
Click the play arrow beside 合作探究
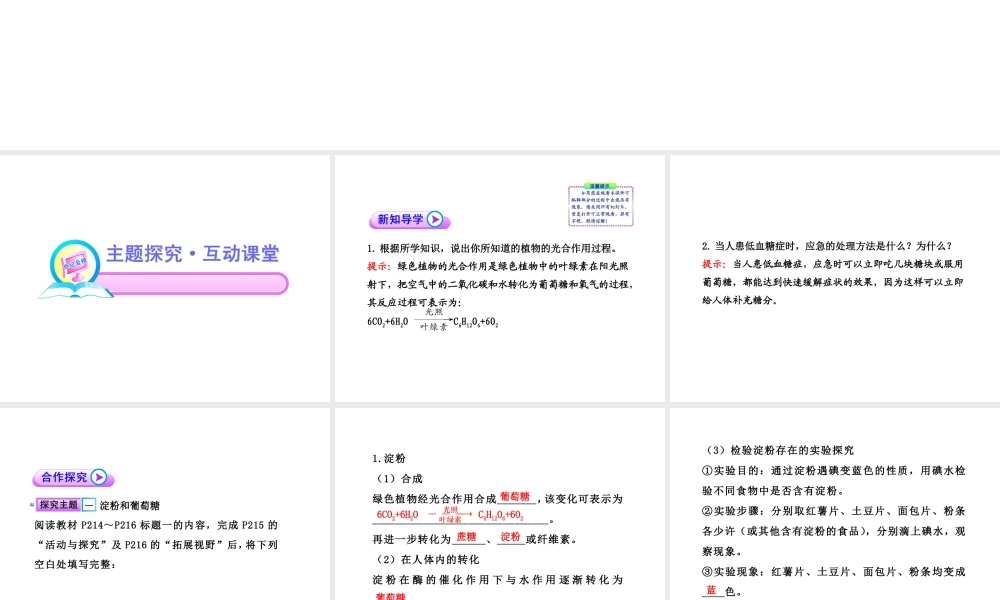tap(99, 477)
